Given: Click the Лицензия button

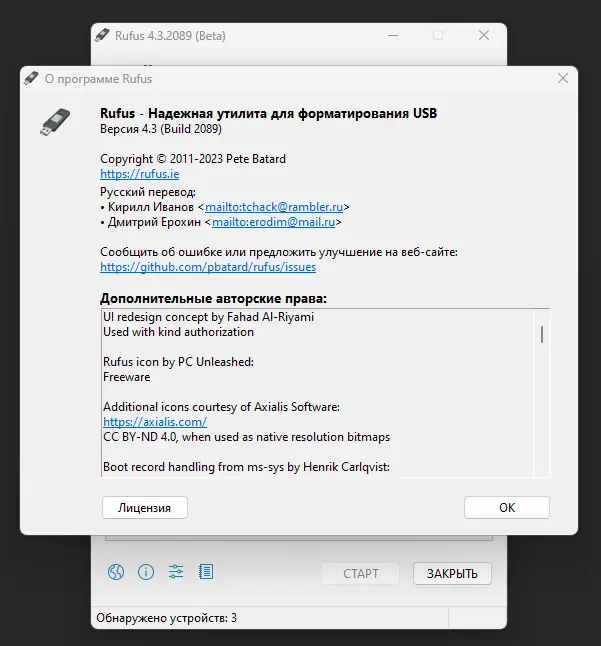Looking at the screenshot, I should (145, 508).
